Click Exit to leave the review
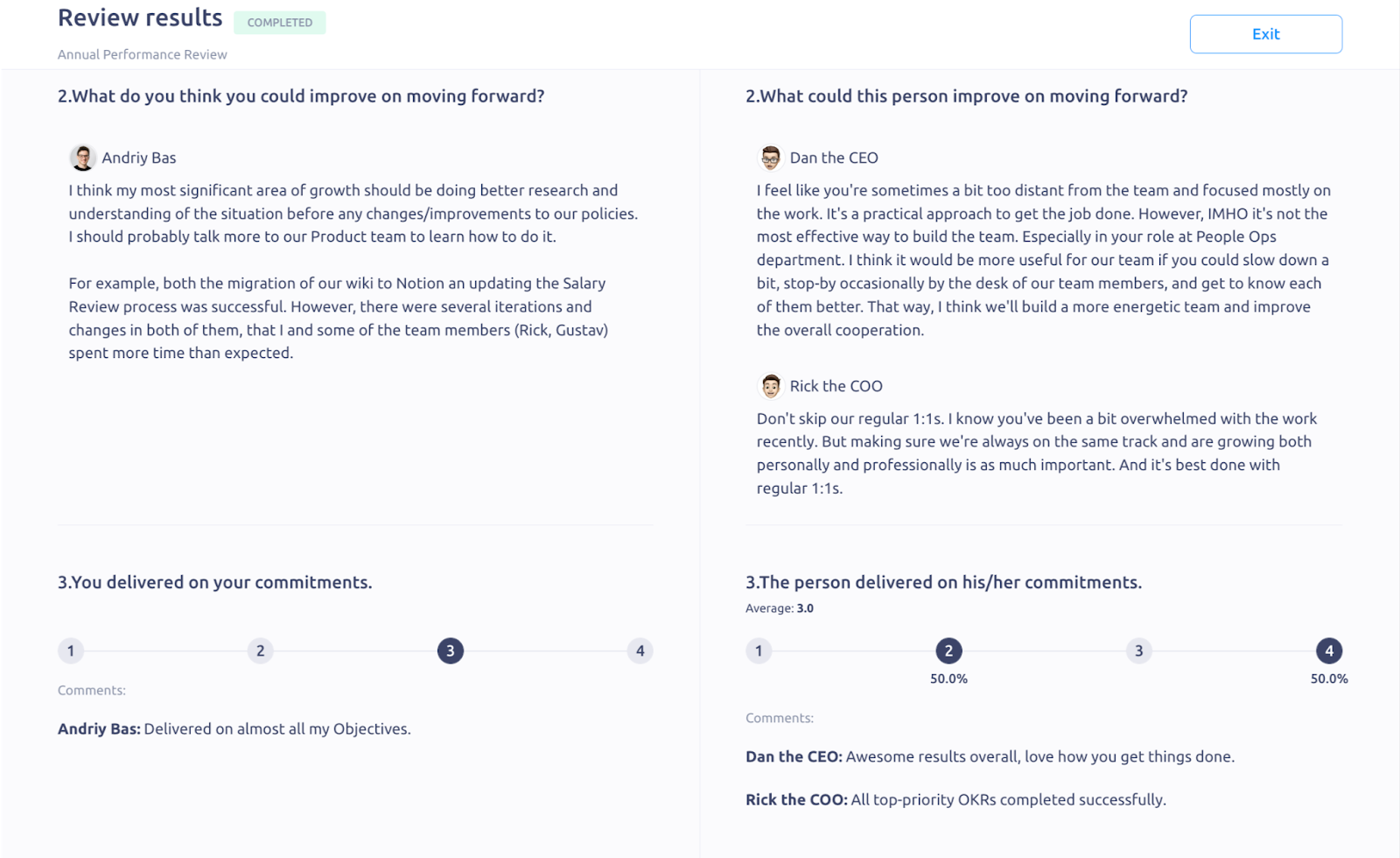 click(x=1265, y=33)
